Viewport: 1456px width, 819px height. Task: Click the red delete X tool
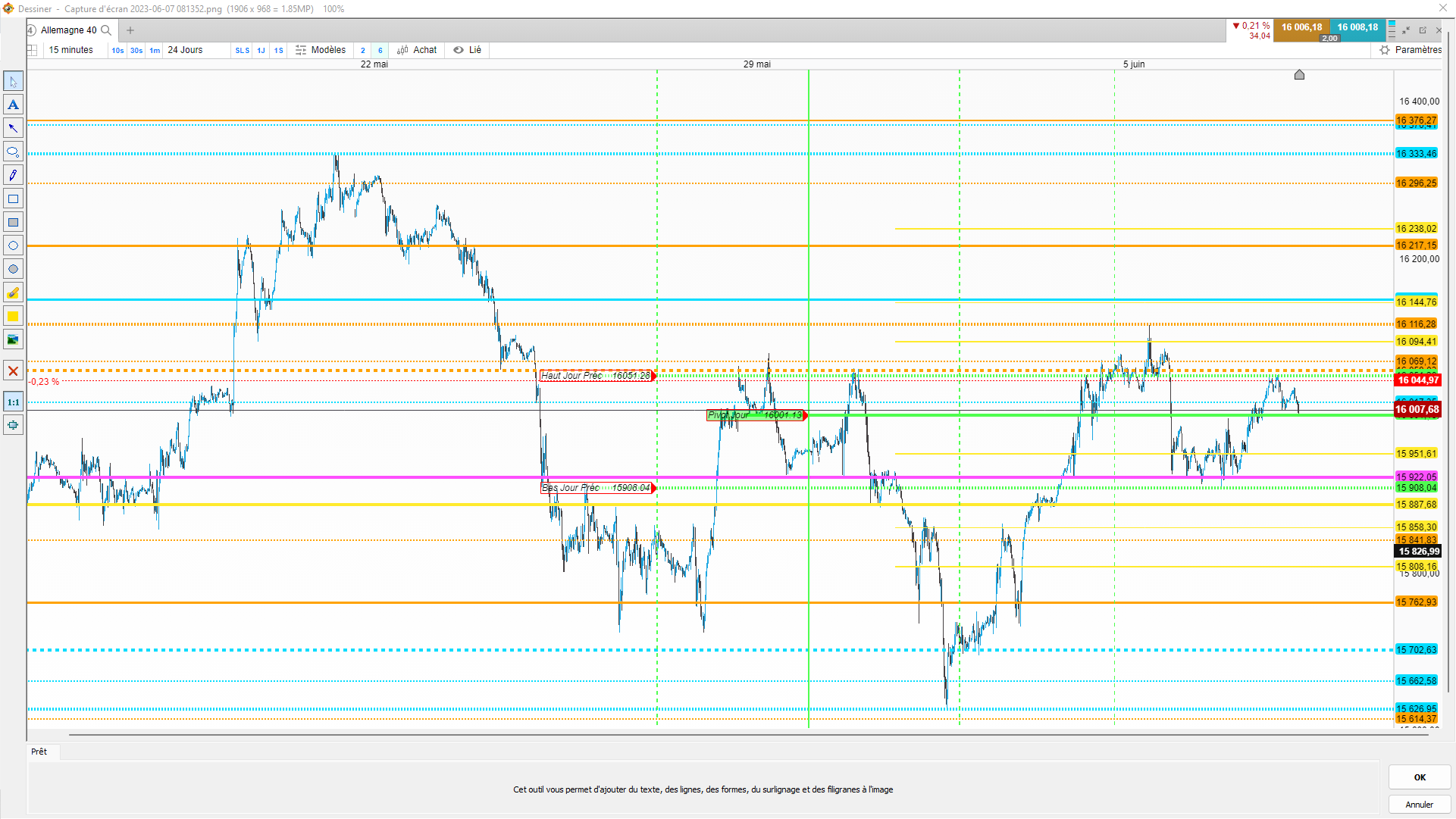coord(13,371)
